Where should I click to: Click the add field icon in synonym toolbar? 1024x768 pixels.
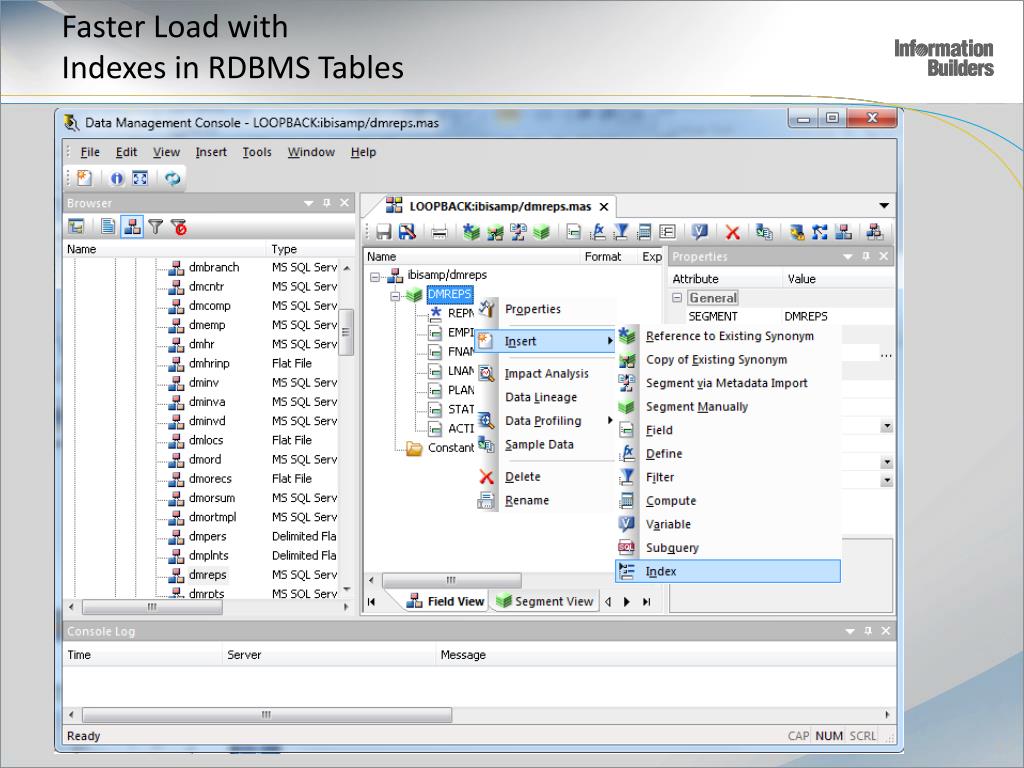[x=573, y=232]
